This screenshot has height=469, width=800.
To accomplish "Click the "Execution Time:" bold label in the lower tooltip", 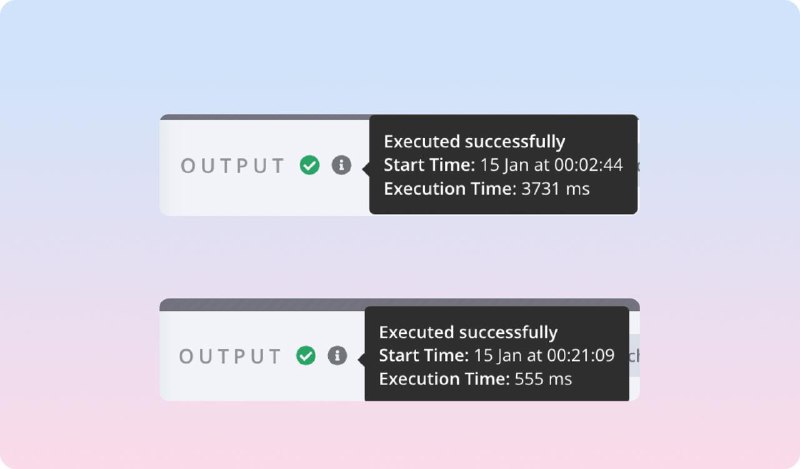I will [444, 379].
